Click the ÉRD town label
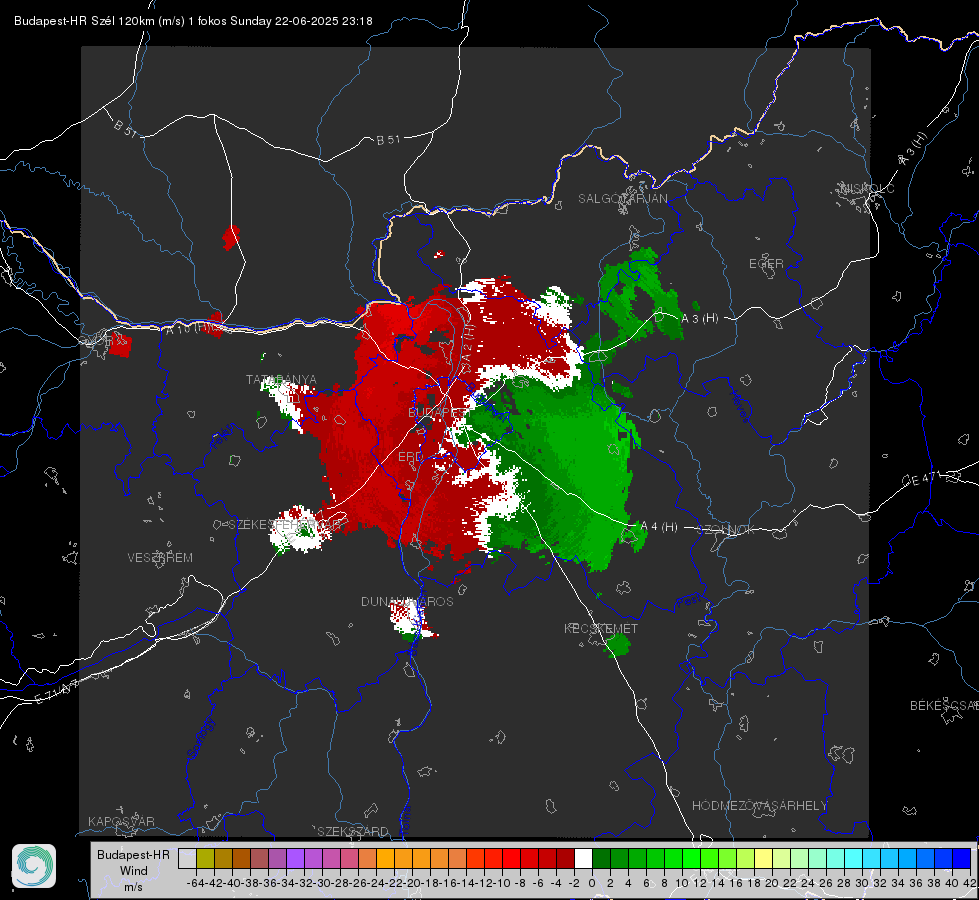 tap(410, 457)
